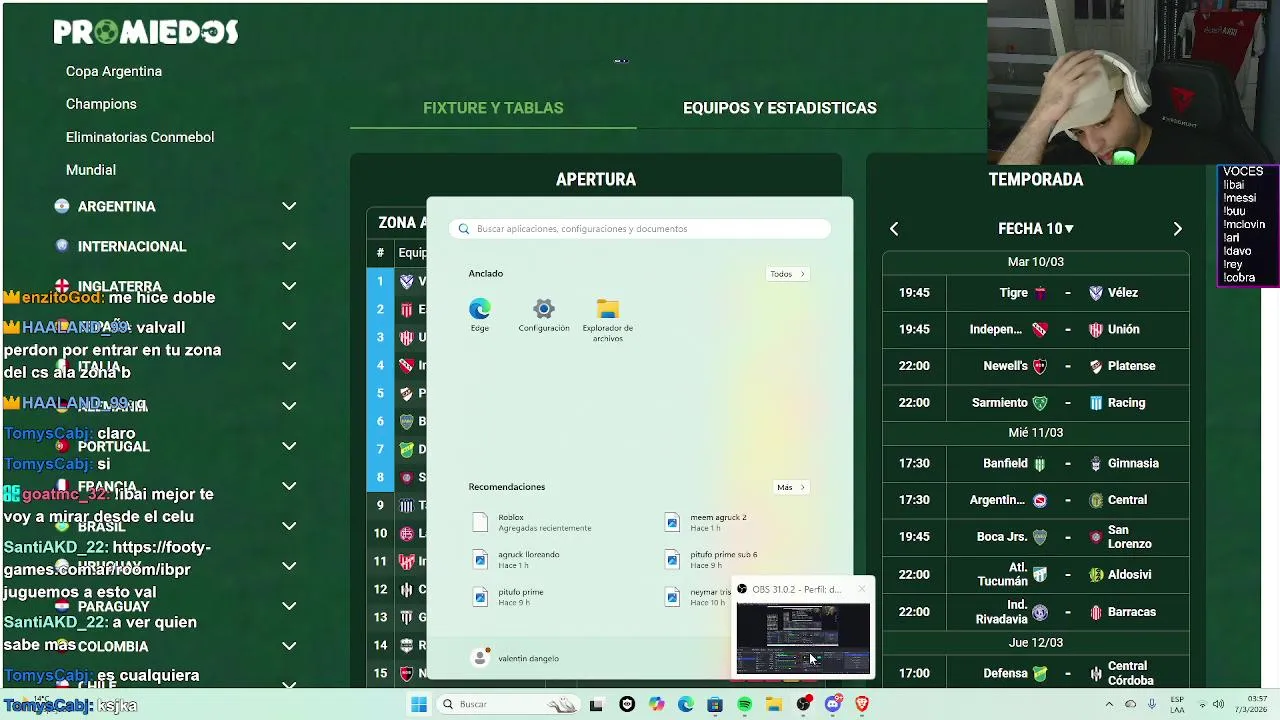Expand the ARGENTINA leagues section
Image resolution: width=1280 pixels, height=720 pixels.
point(289,206)
